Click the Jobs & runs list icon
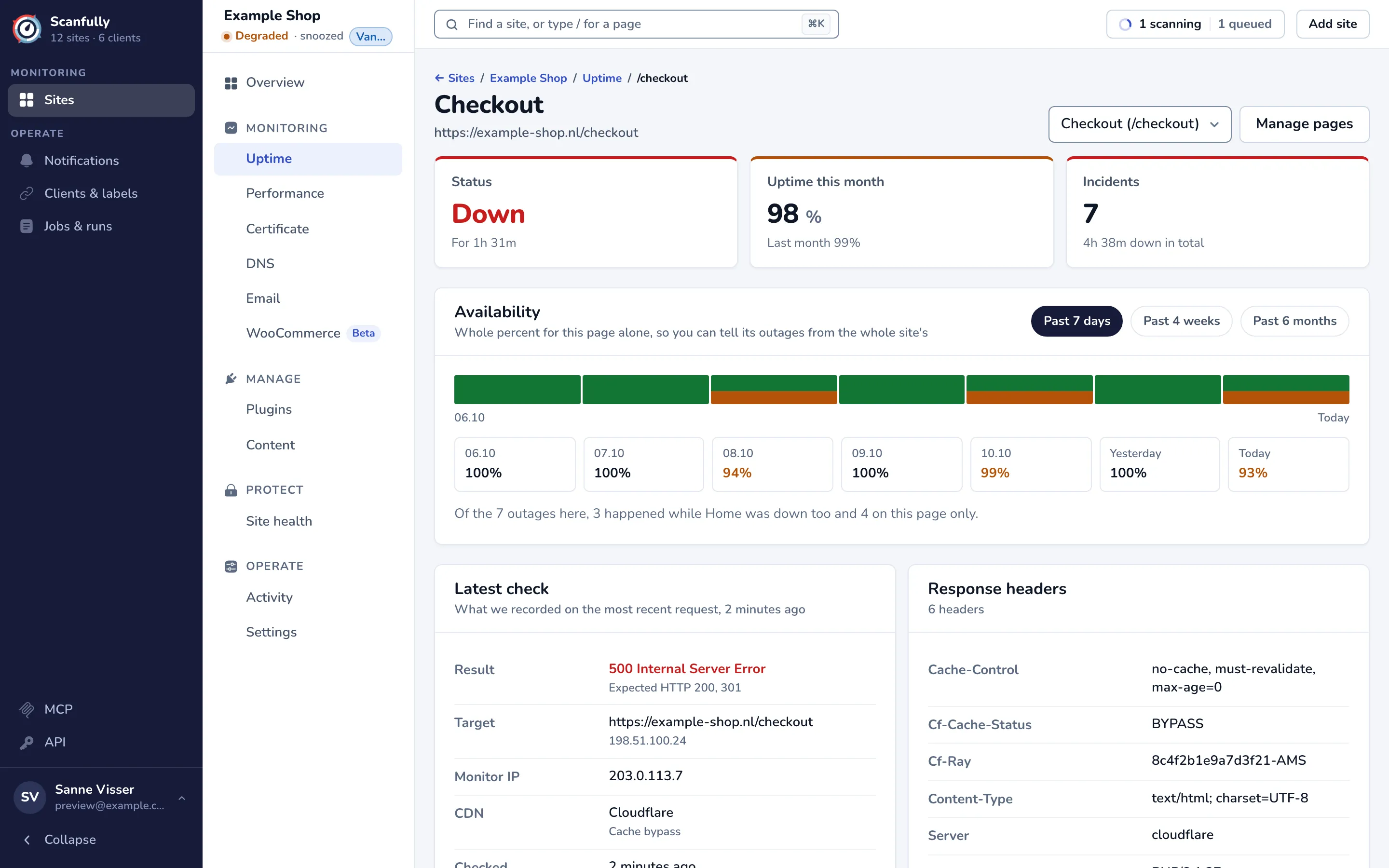Viewport: 1389px width, 868px height. click(27, 226)
